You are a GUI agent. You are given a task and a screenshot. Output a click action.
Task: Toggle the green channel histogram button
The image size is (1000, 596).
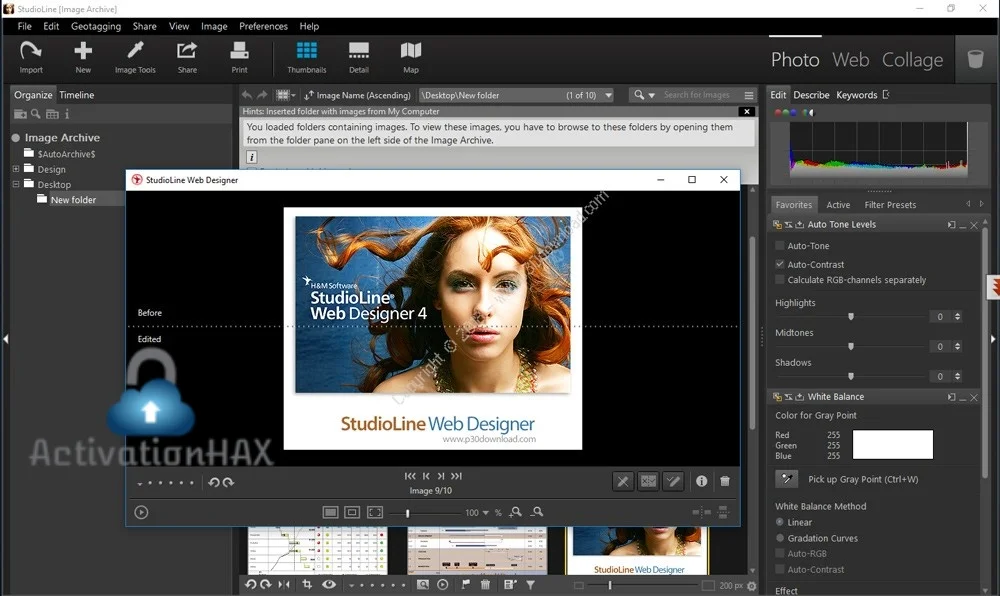(786, 113)
